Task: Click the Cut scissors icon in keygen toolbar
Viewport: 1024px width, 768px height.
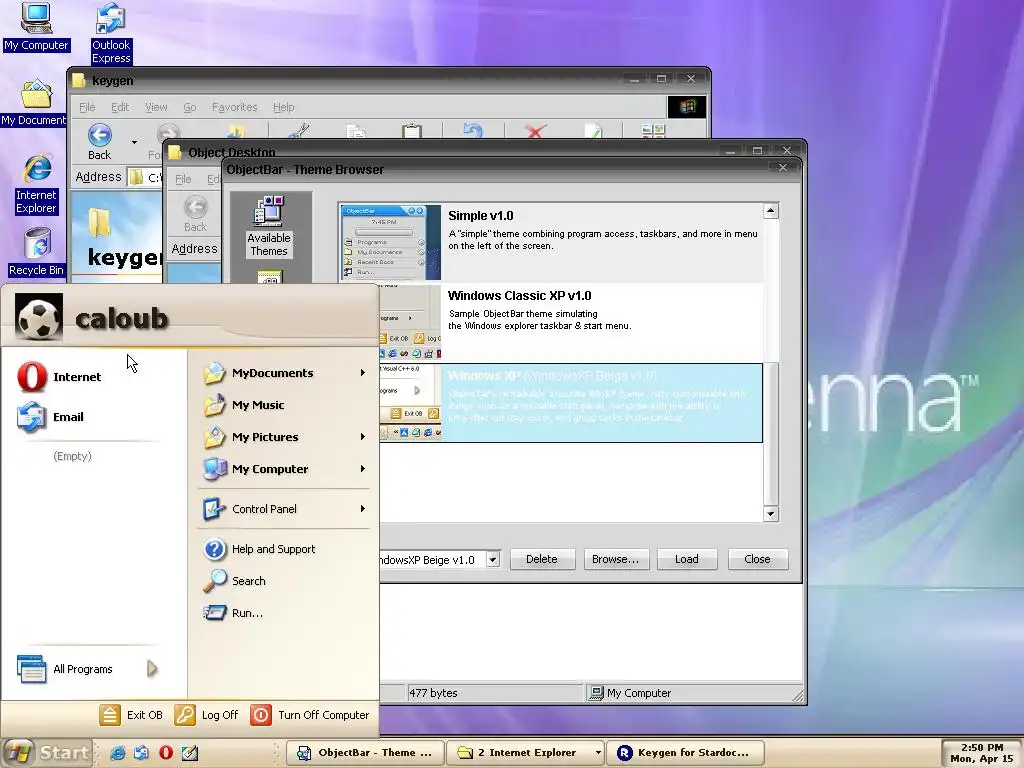Action: [x=299, y=131]
